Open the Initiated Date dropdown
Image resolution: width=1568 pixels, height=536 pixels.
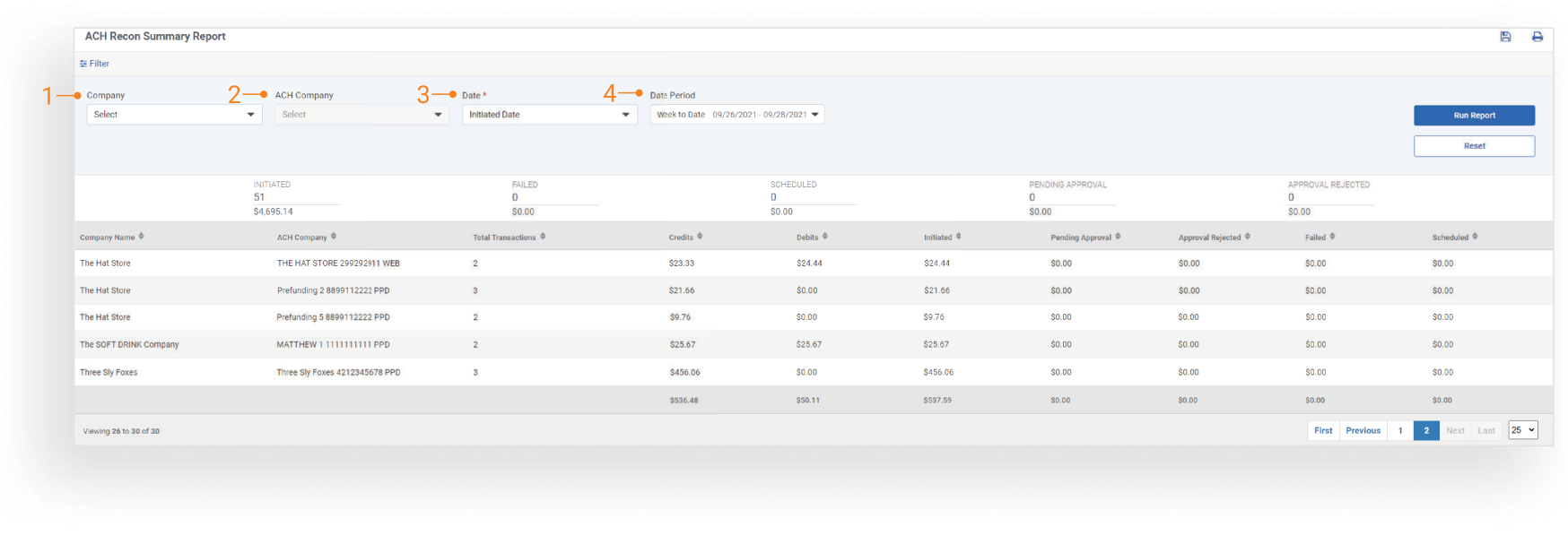tap(549, 115)
